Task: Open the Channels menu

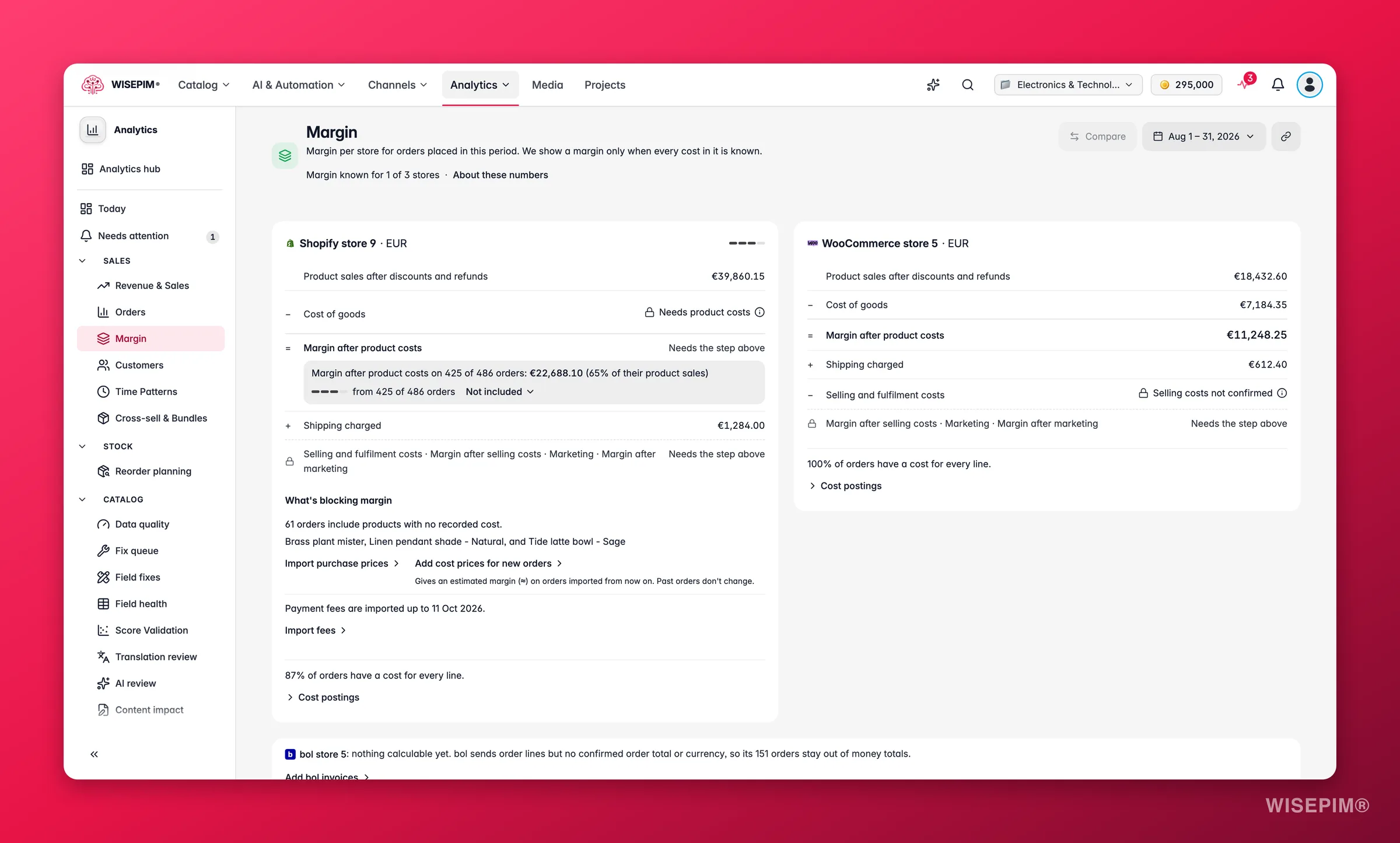Action: pyautogui.click(x=397, y=85)
